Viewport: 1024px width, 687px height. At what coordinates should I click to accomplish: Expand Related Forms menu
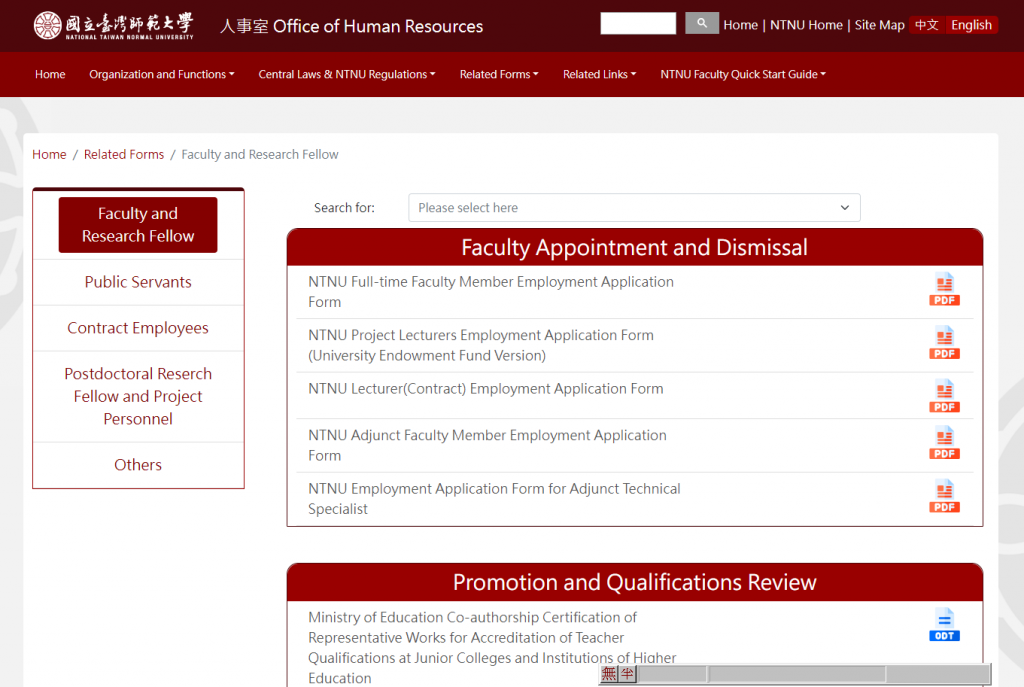coord(499,74)
